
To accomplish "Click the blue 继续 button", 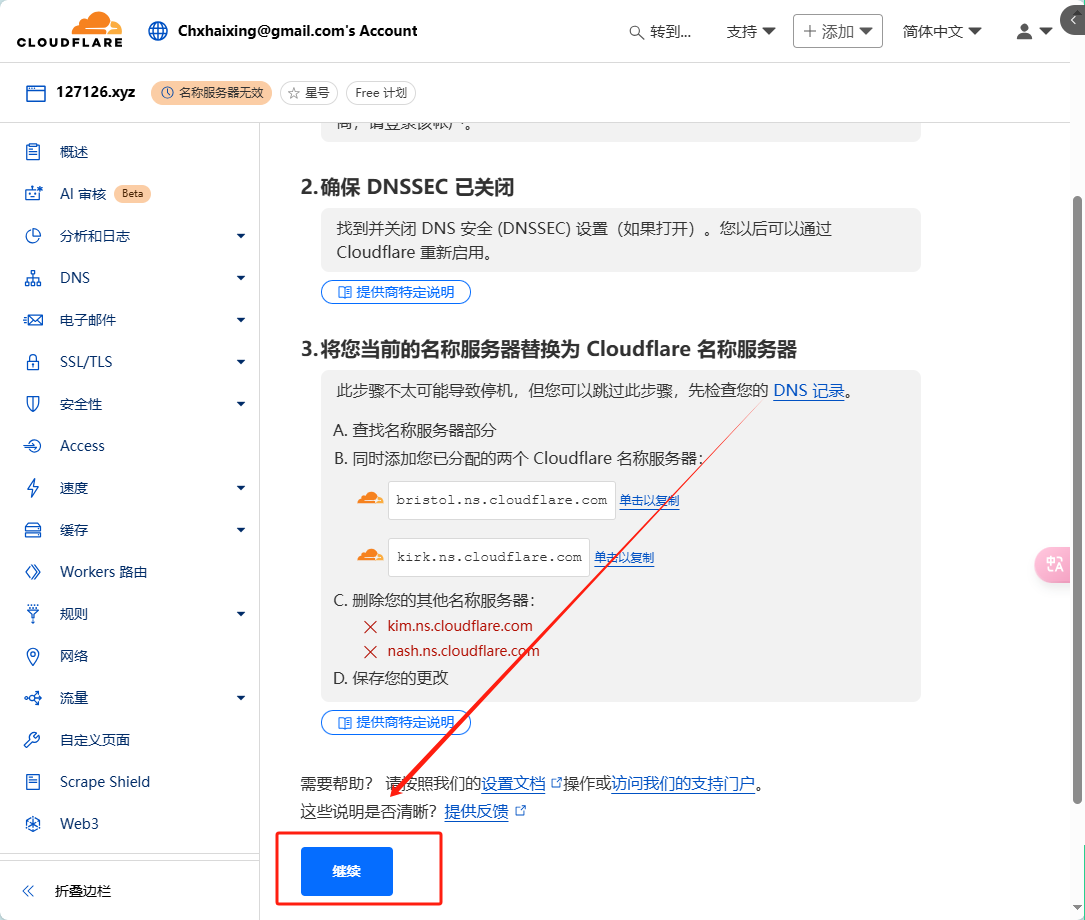I will point(347,872).
